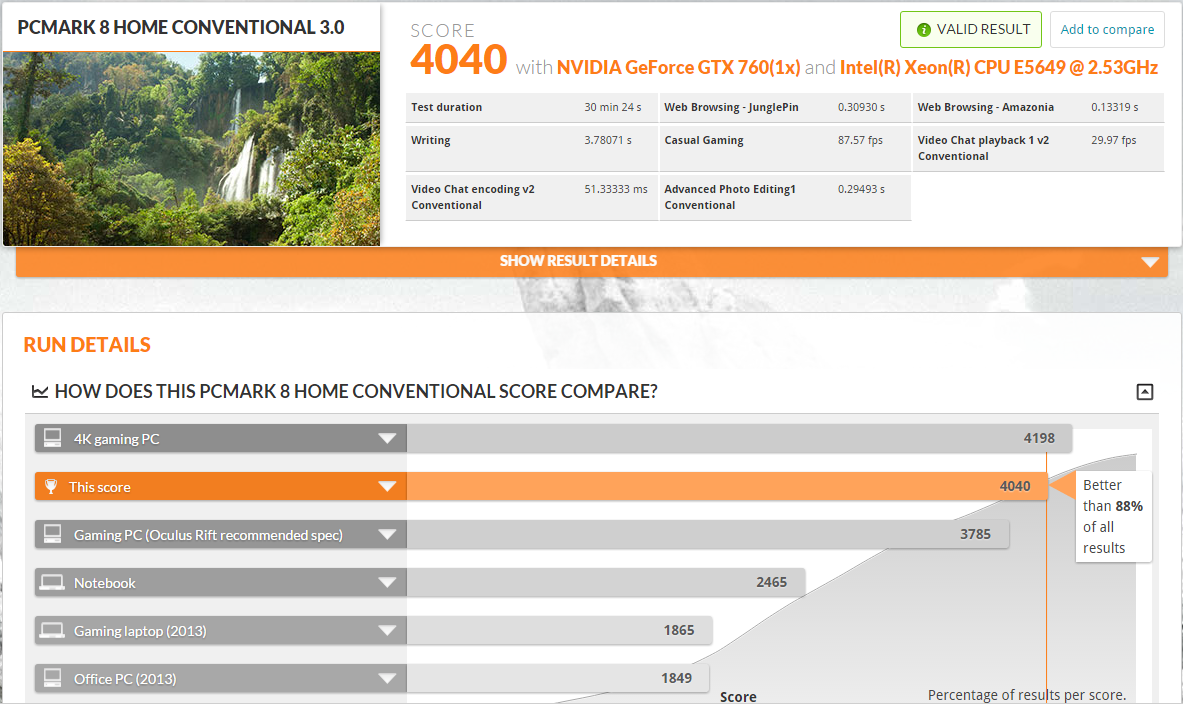The width and height of the screenshot is (1183, 704).
Task: Click the '51.33333 ms' value
Action: 616,189
